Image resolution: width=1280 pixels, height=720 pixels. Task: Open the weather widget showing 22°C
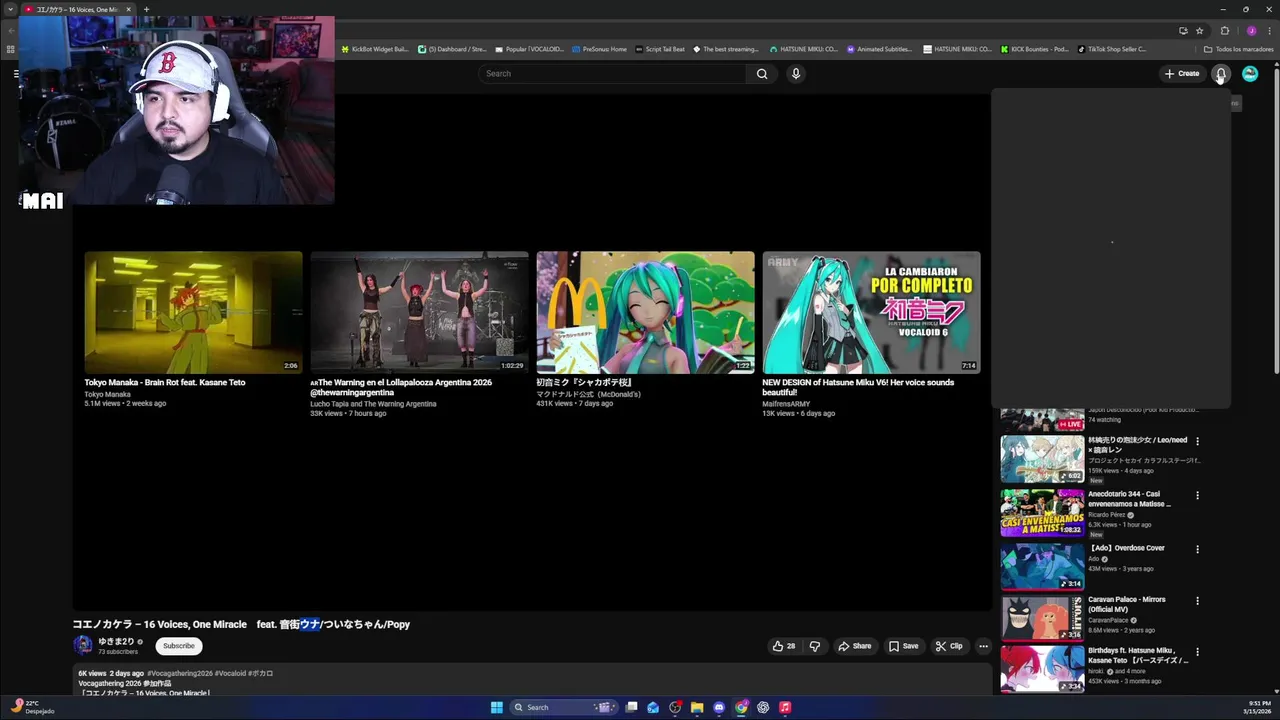(x=32, y=707)
